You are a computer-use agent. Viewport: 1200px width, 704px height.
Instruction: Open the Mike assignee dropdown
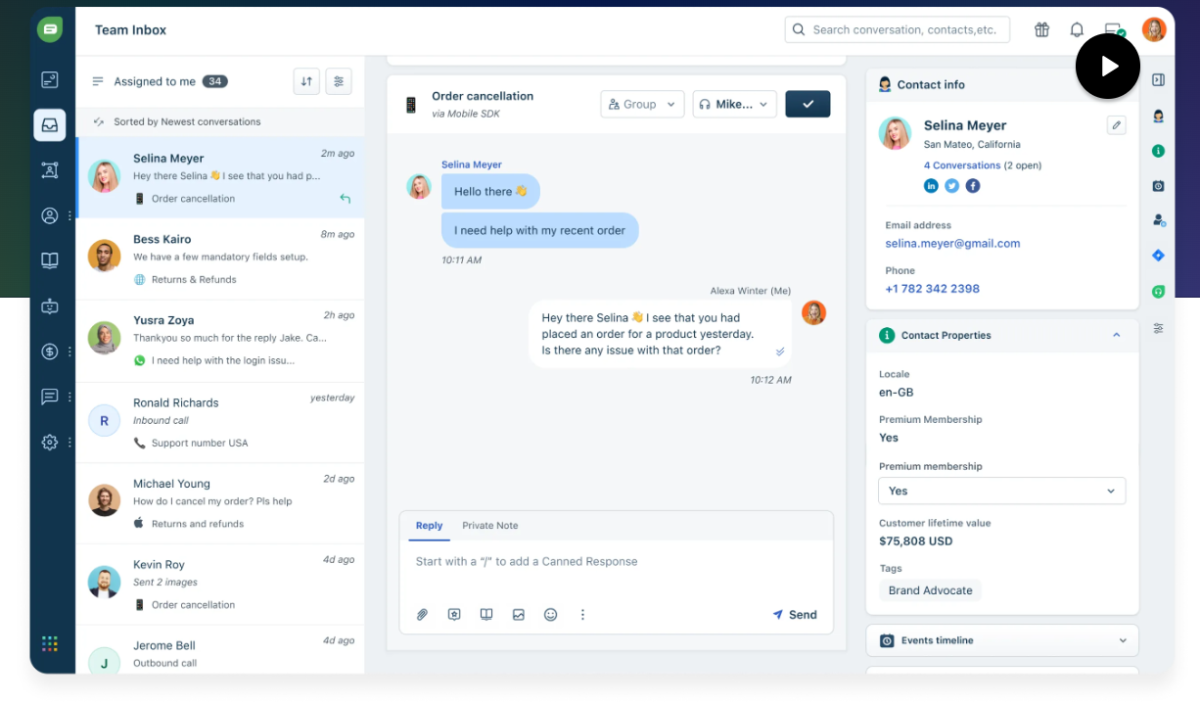(734, 103)
